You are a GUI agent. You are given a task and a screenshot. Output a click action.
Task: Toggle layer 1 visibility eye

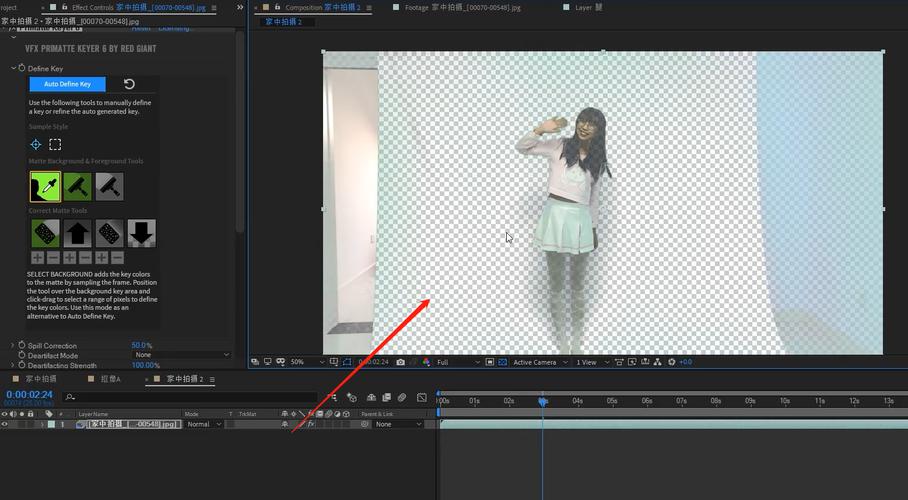coord(5,424)
